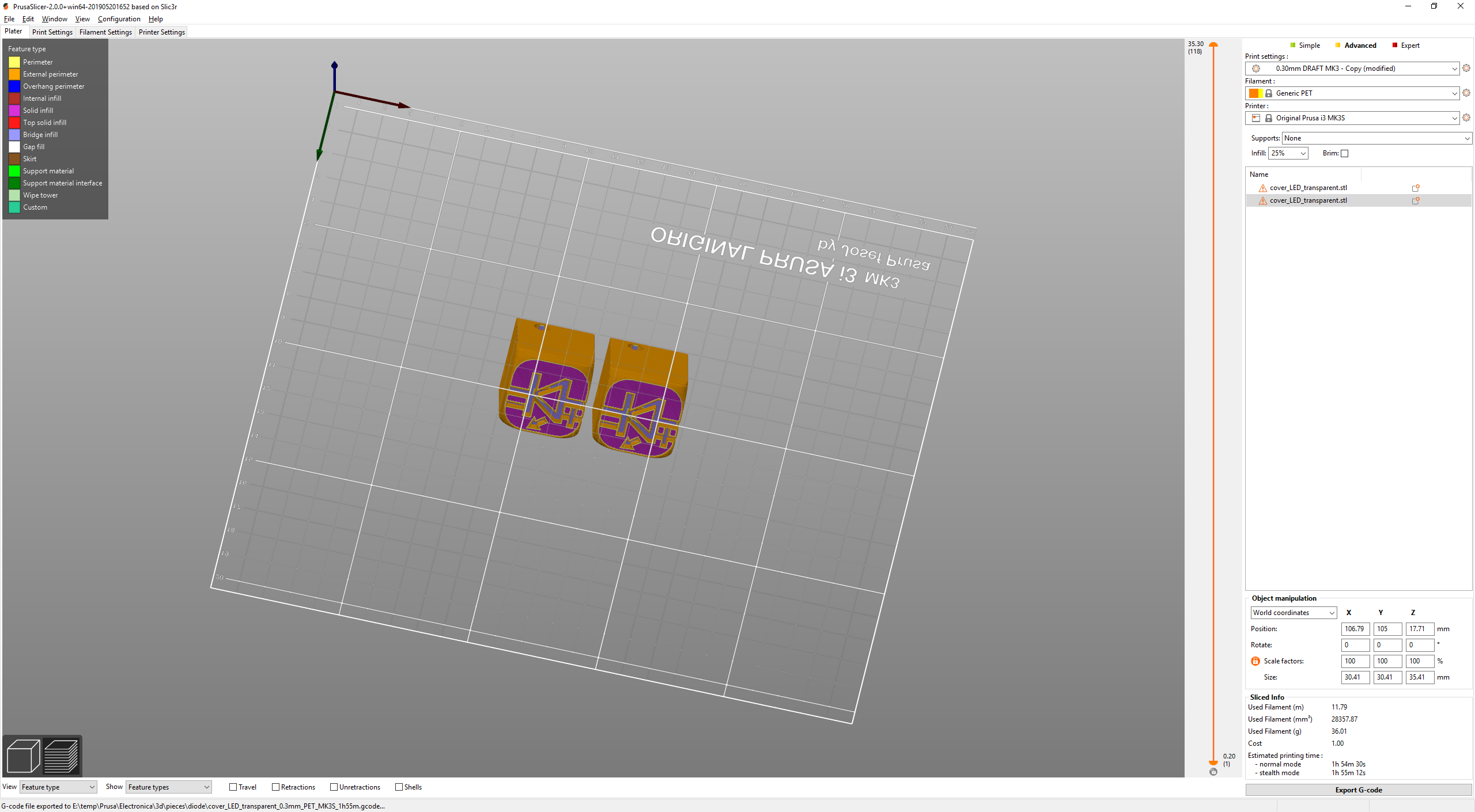Click settings icon for first cover_LED_transparent.stl row
The image size is (1475, 812).
(x=1415, y=188)
